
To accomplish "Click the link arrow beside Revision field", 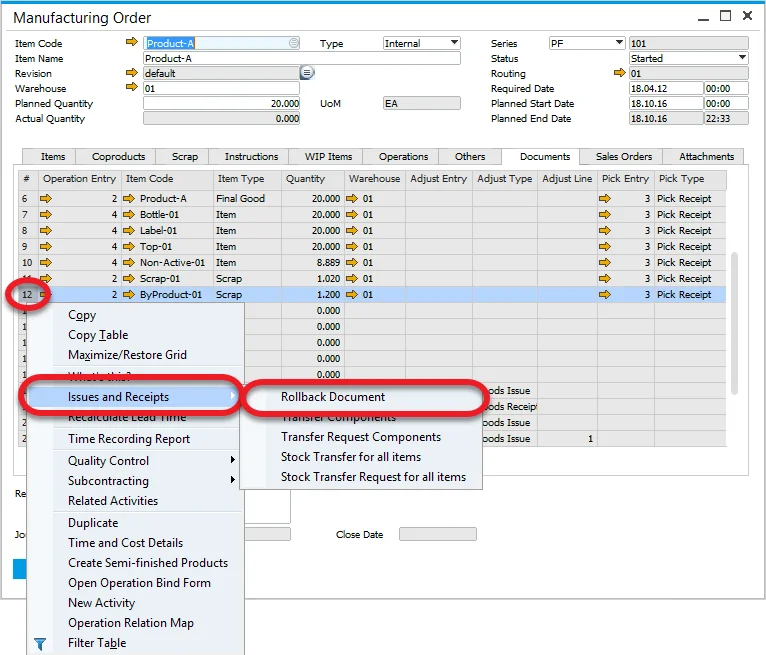I will [x=131, y=73].
